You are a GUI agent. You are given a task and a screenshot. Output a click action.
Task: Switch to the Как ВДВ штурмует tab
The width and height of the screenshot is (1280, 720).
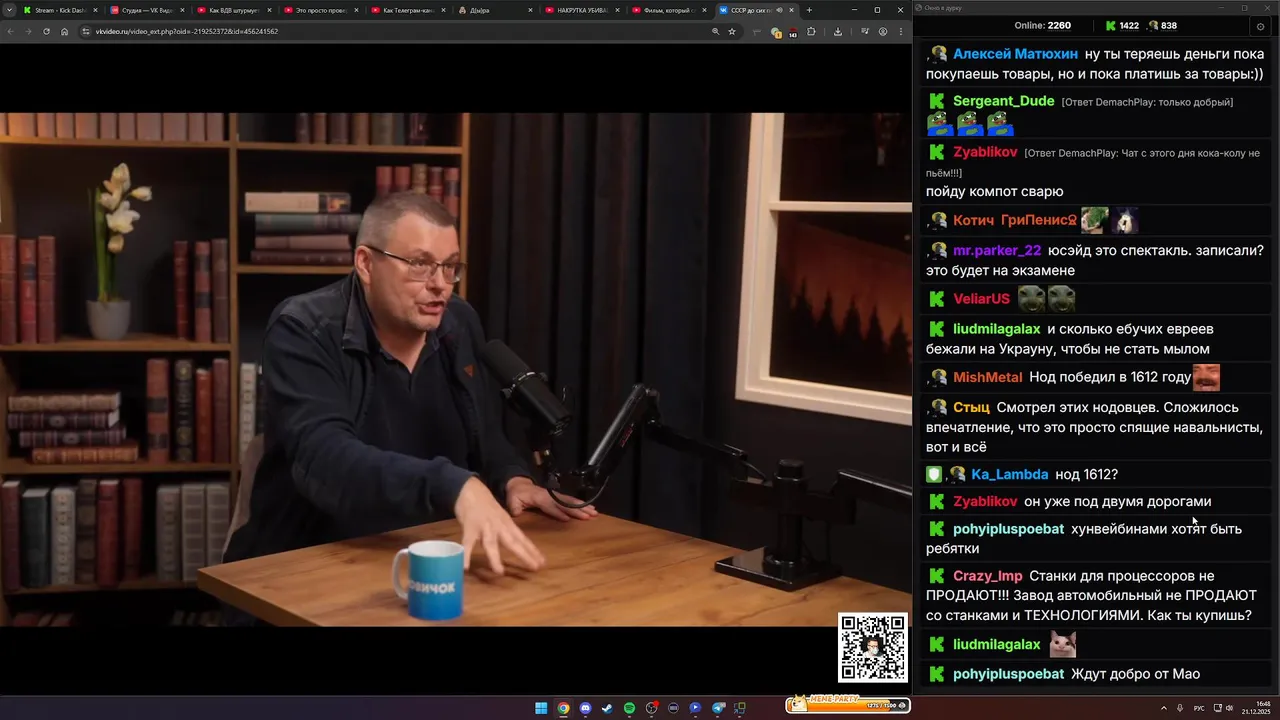[x=232, y=10]
